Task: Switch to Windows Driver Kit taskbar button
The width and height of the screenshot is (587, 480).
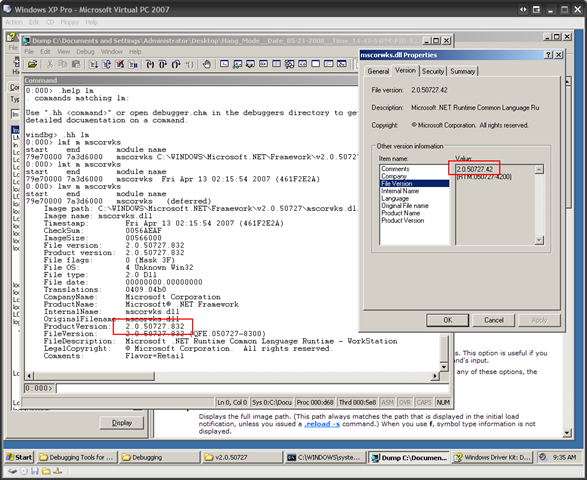Action: click(492, 457)
